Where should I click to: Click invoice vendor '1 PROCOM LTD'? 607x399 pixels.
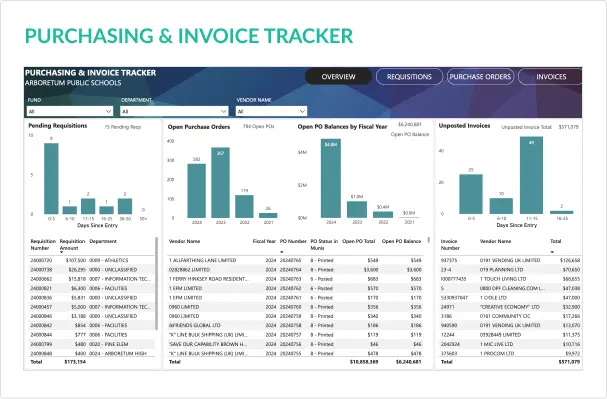coord(497,353)
